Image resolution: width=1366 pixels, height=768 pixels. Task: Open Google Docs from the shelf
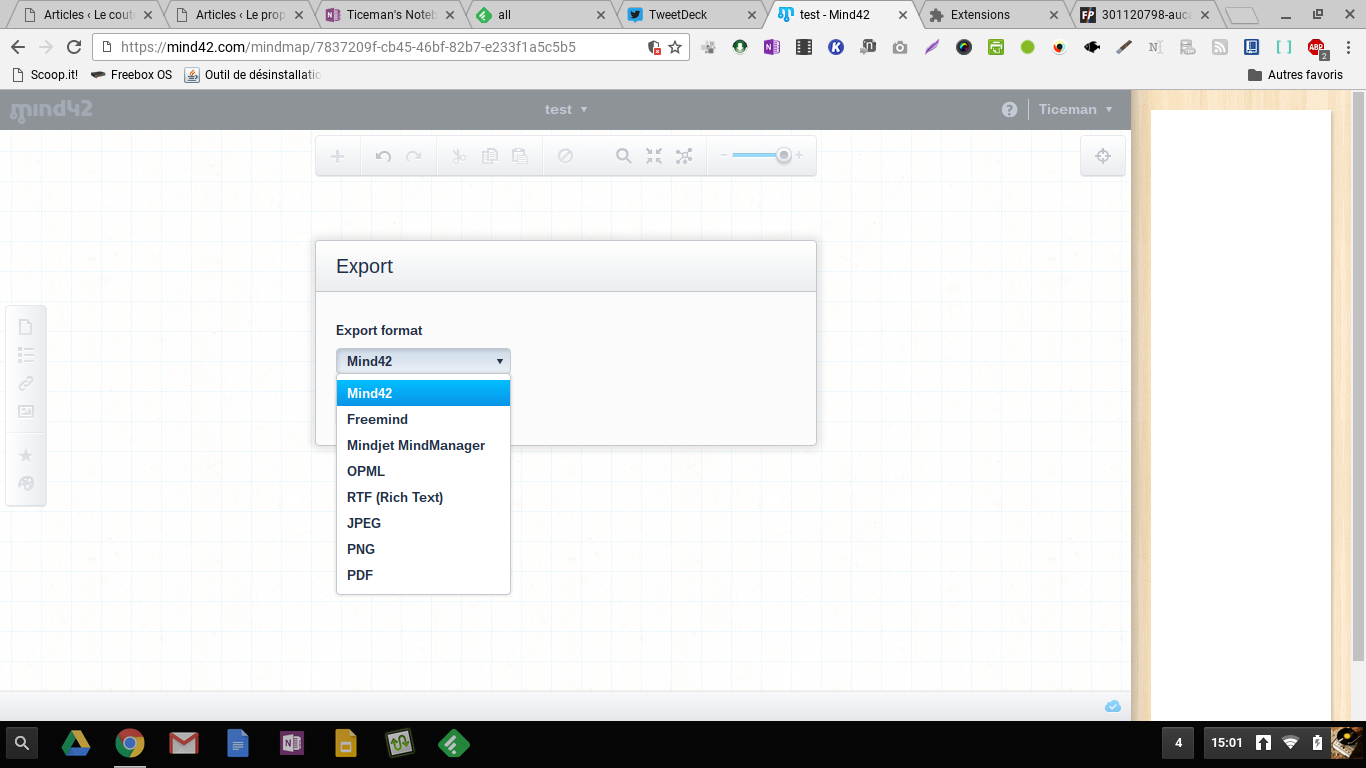[x=237, y=743]
